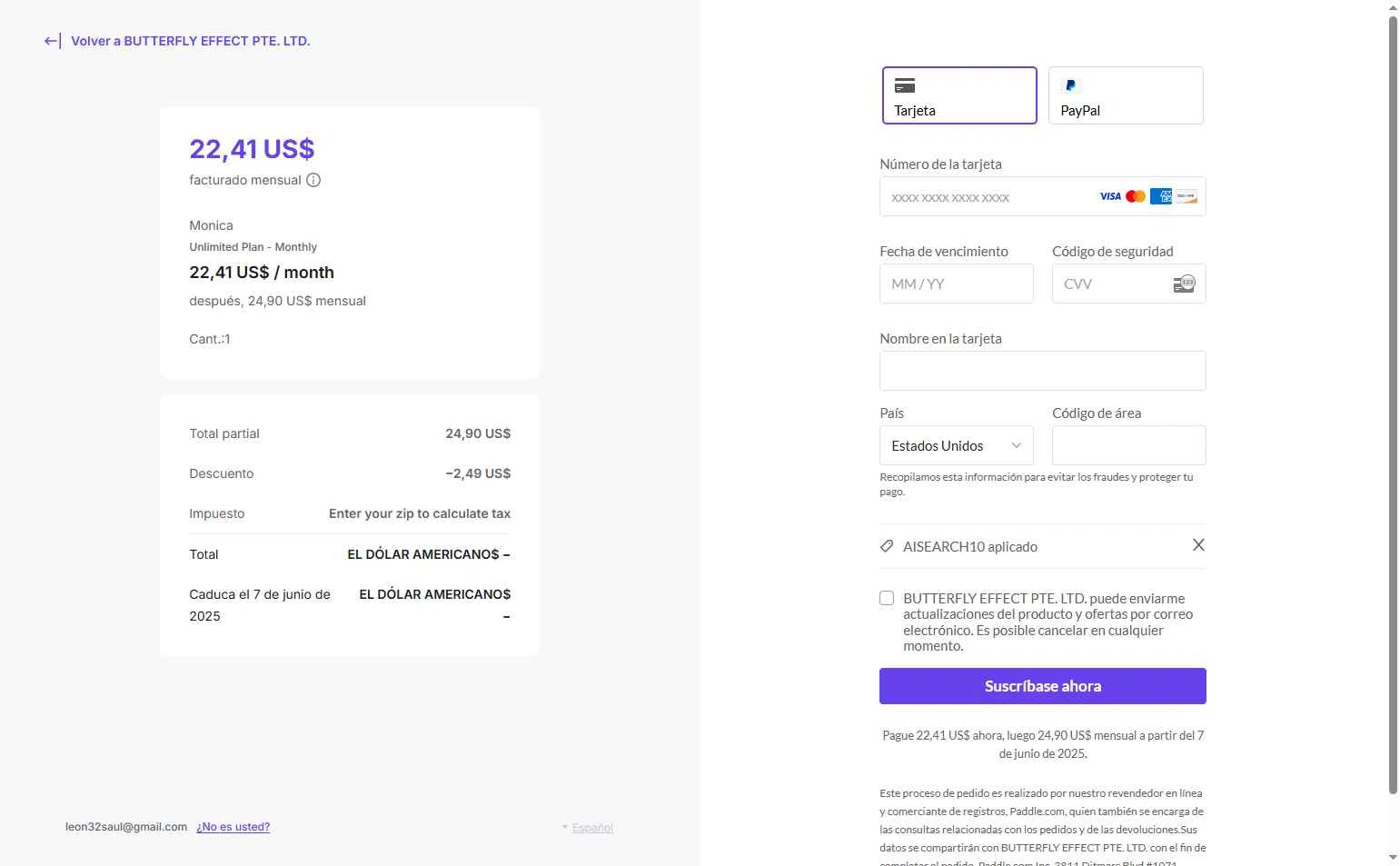Open the País dropdown showing Estados Unidos
1400x866 pixels.
957,445
